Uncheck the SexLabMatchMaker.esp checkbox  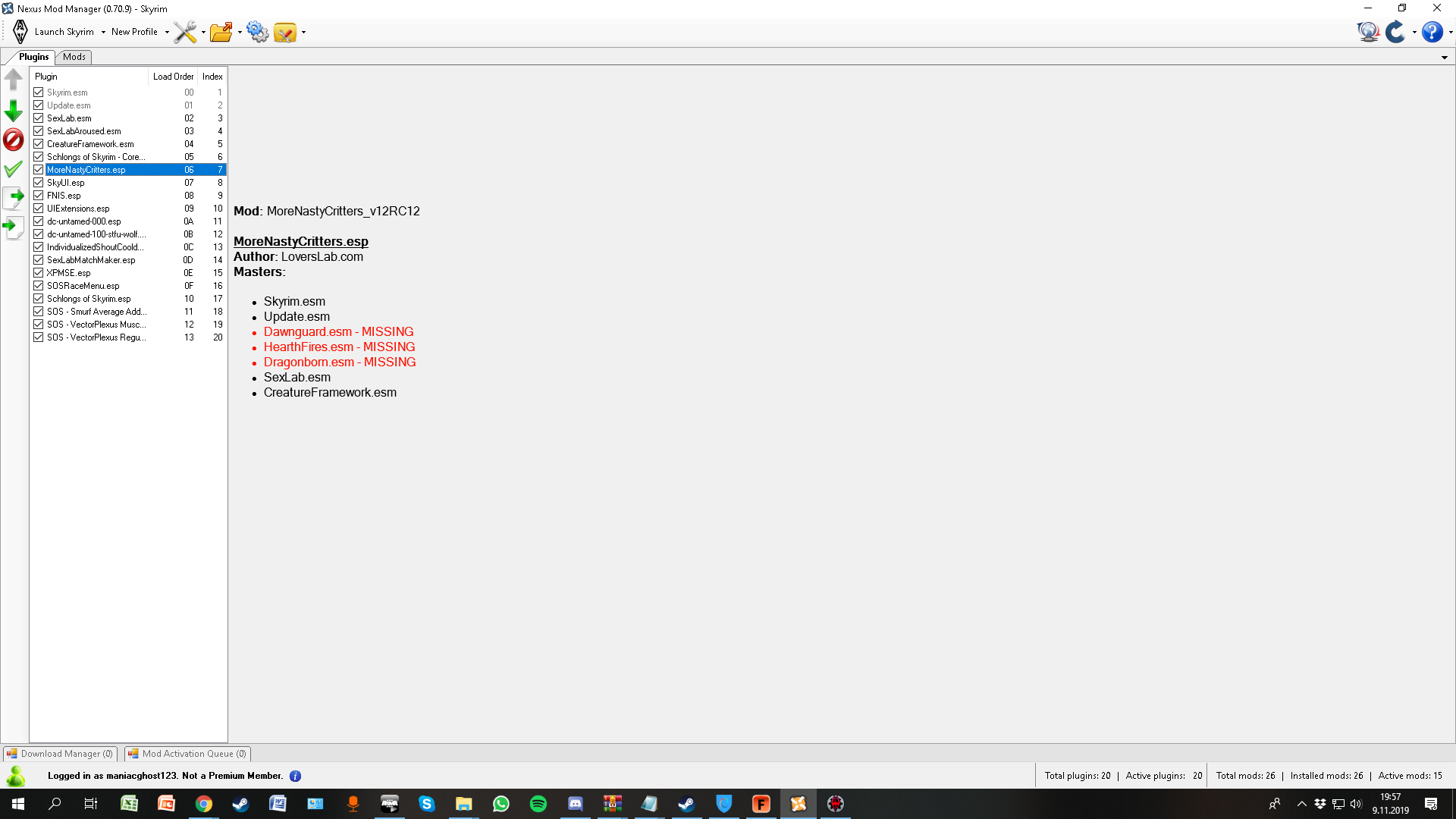click(39, 260)
